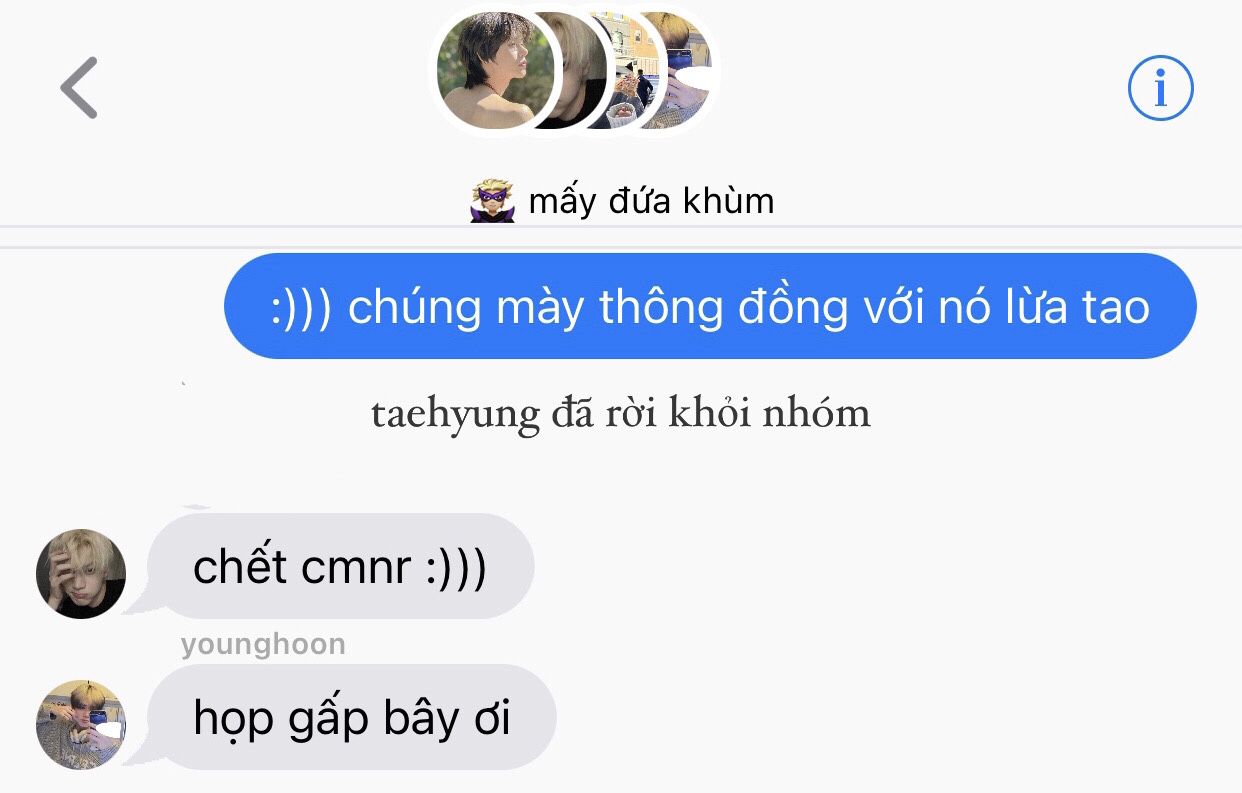1242x793 pixels.
Task: Tap the ":)))" emoticon in the gray bubble
Action: click(455, 568)
